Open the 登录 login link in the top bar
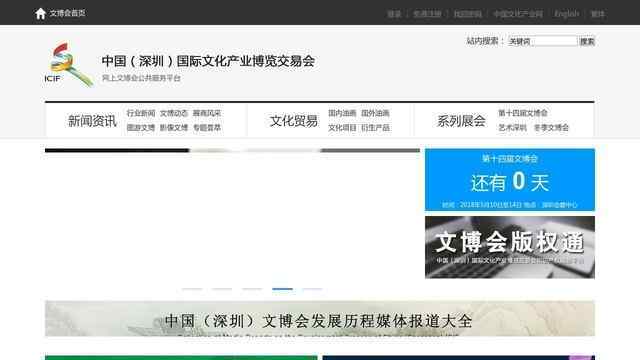640x360 pixels. 394,14
